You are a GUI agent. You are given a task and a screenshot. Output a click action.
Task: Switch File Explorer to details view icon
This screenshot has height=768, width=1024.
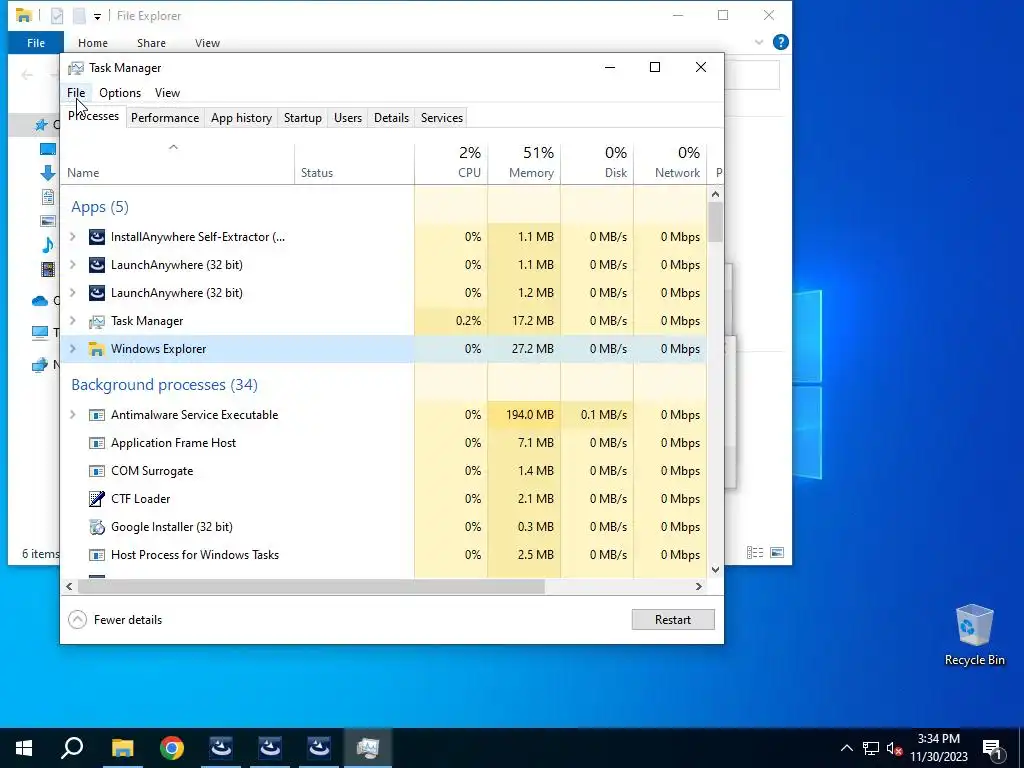[755, 552]
